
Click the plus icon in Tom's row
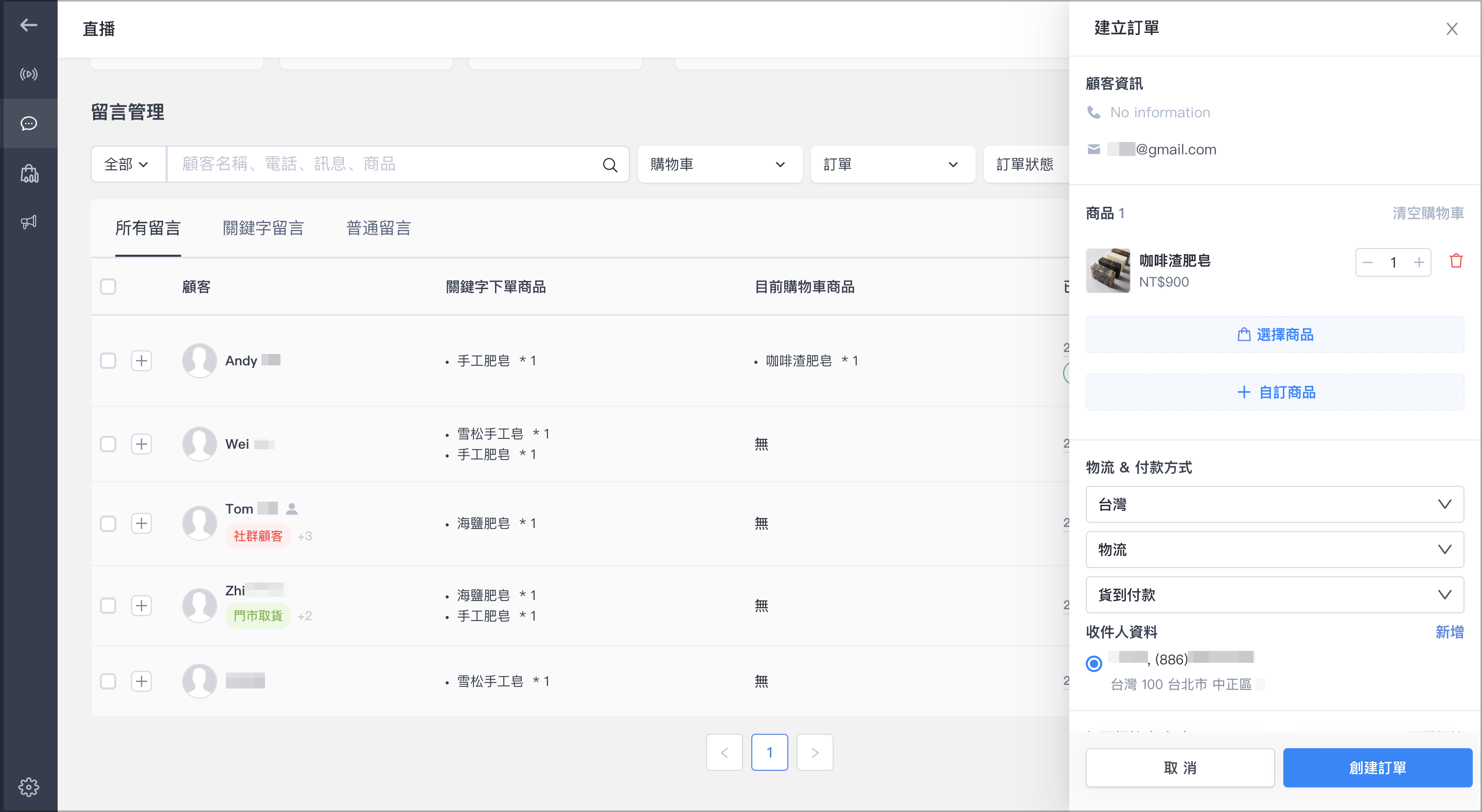coord(142,523)
